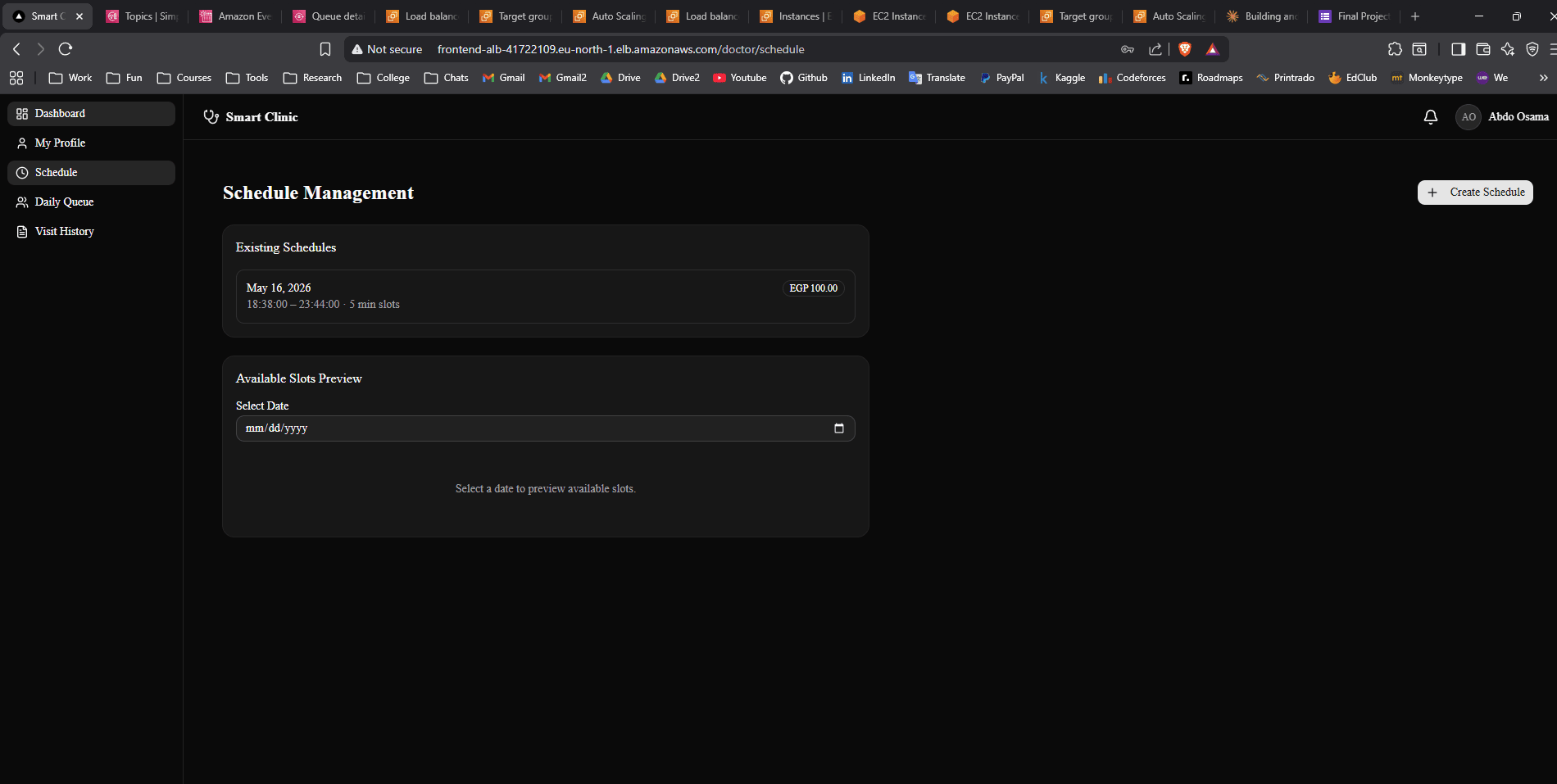Open the password key icon in address bar
Image resolution: width=1557 pixels, height=784 pixels.
[x=1128, y=49]
